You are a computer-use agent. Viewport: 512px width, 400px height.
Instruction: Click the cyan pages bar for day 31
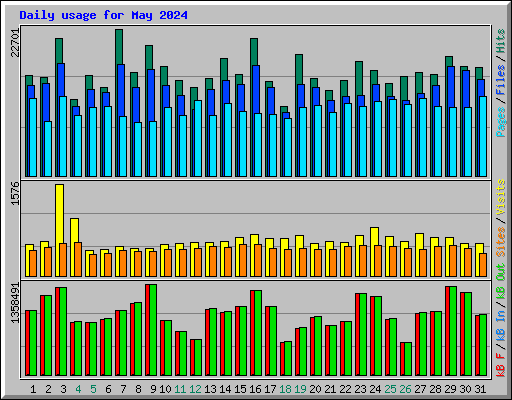coord(483,136)
